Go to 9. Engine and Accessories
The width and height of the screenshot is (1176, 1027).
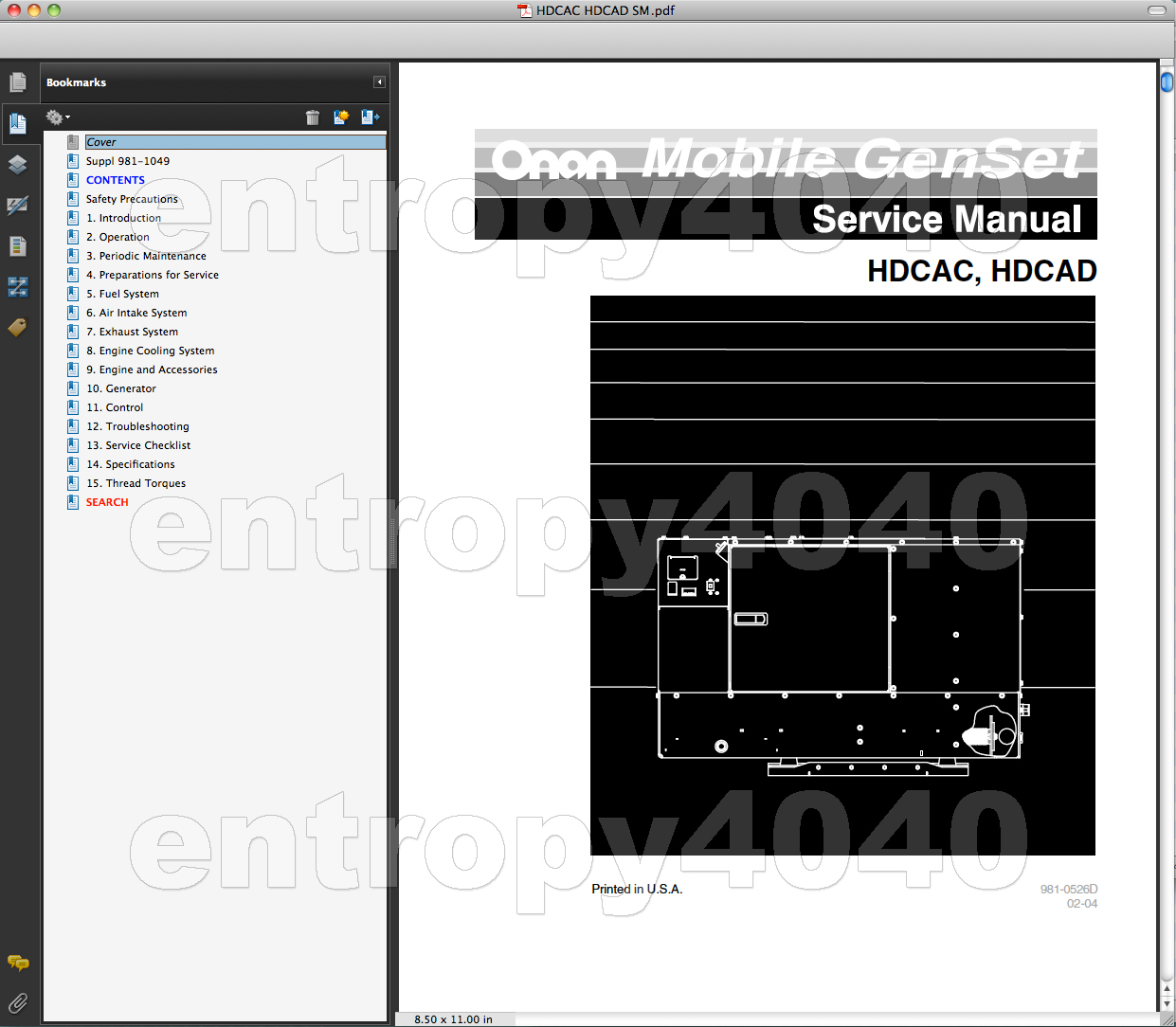tap(152, 369)
